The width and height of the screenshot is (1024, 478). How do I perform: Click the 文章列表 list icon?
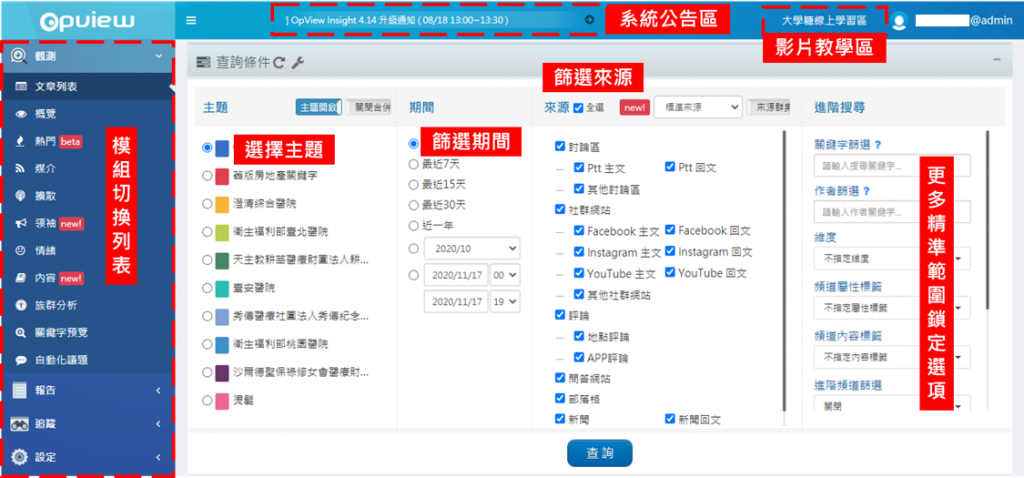coord(21,86)
